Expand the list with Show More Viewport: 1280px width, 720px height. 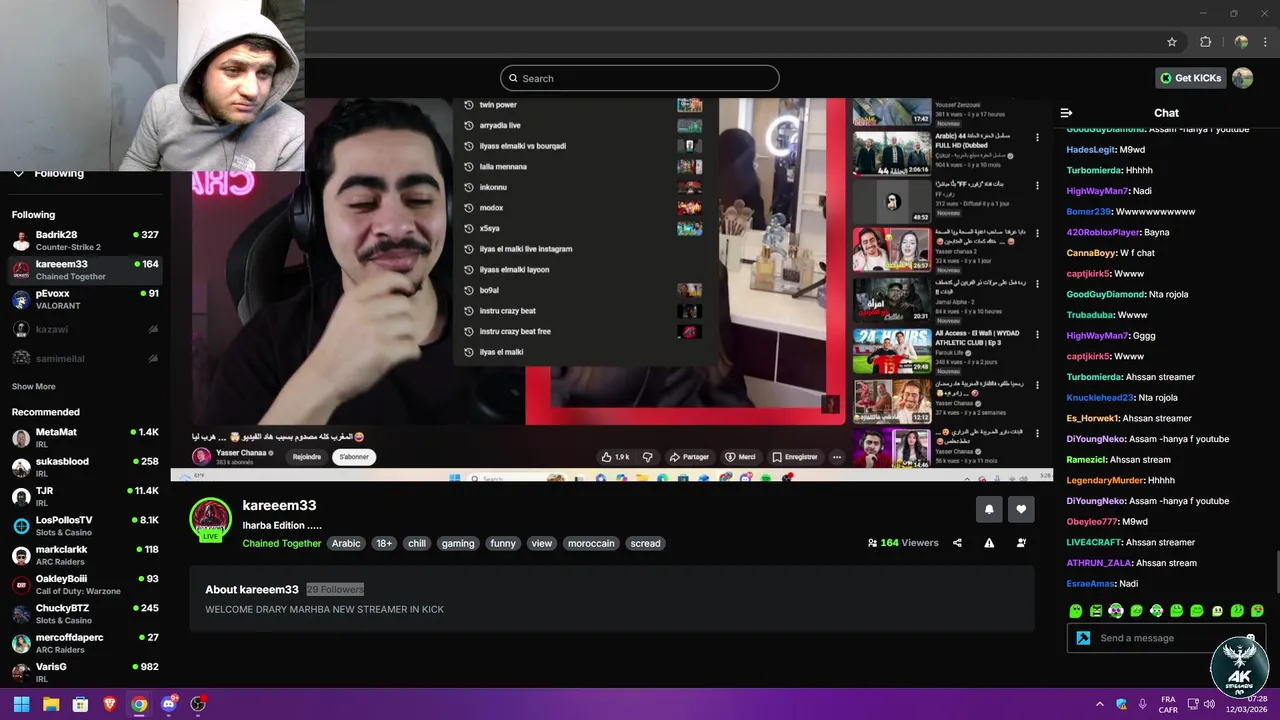[34, 386]
